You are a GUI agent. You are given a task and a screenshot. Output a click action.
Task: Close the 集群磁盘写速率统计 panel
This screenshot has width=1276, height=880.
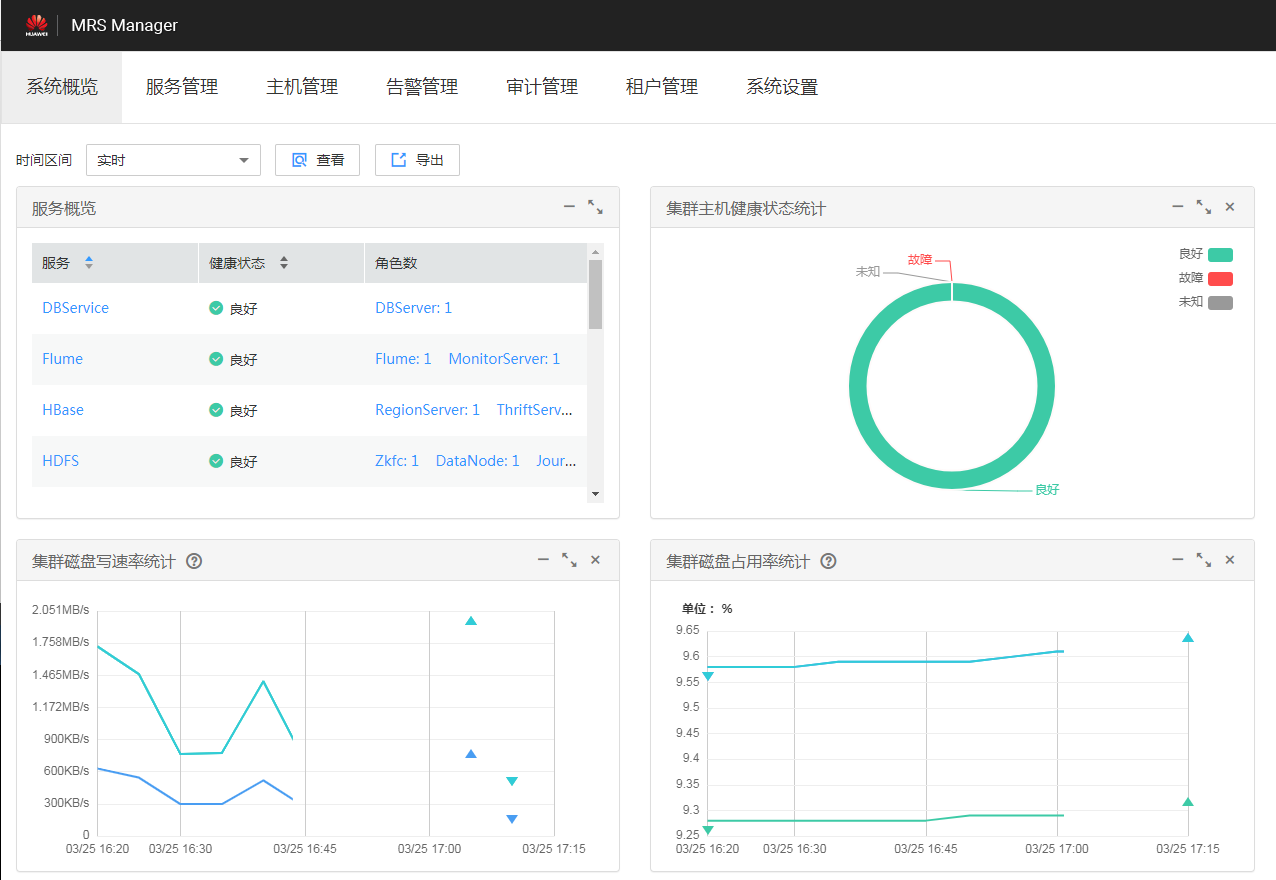[x=595, y=560]
